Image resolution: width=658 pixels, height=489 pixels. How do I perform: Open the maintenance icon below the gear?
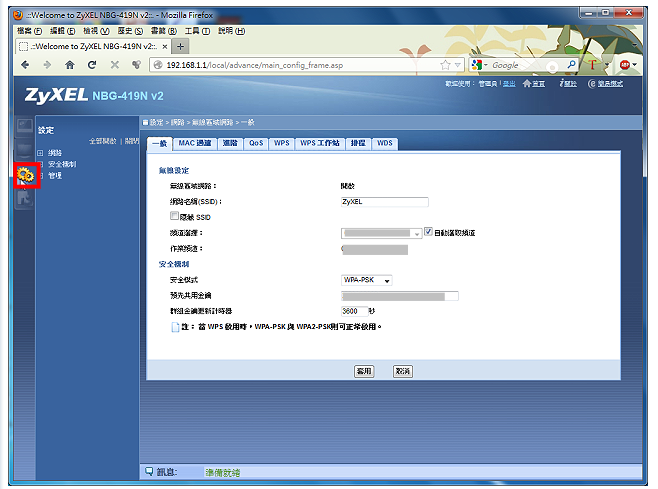[25, 197]
